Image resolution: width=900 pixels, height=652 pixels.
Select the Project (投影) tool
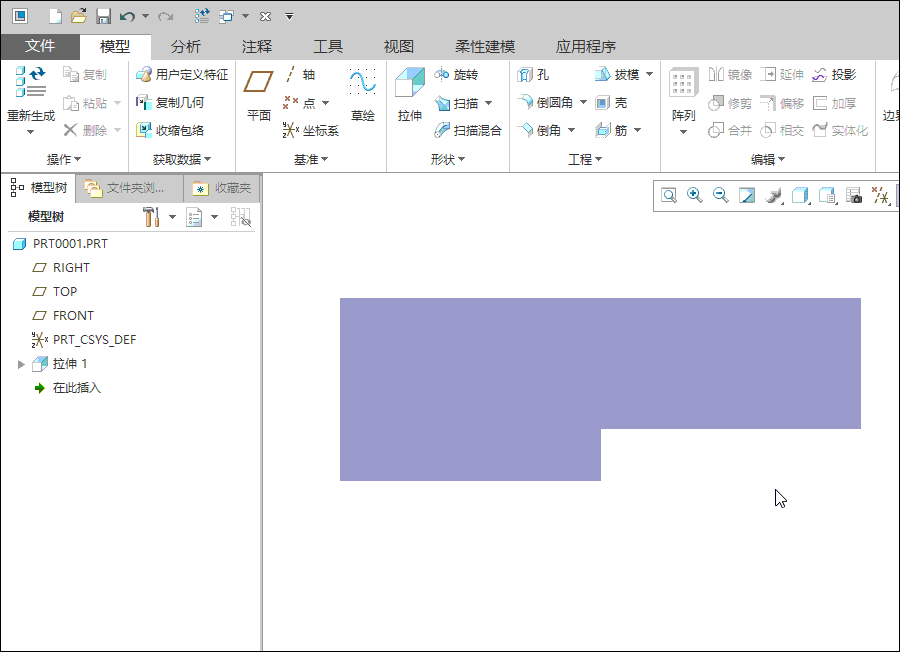pyautogui.click(x=834, y=75)
